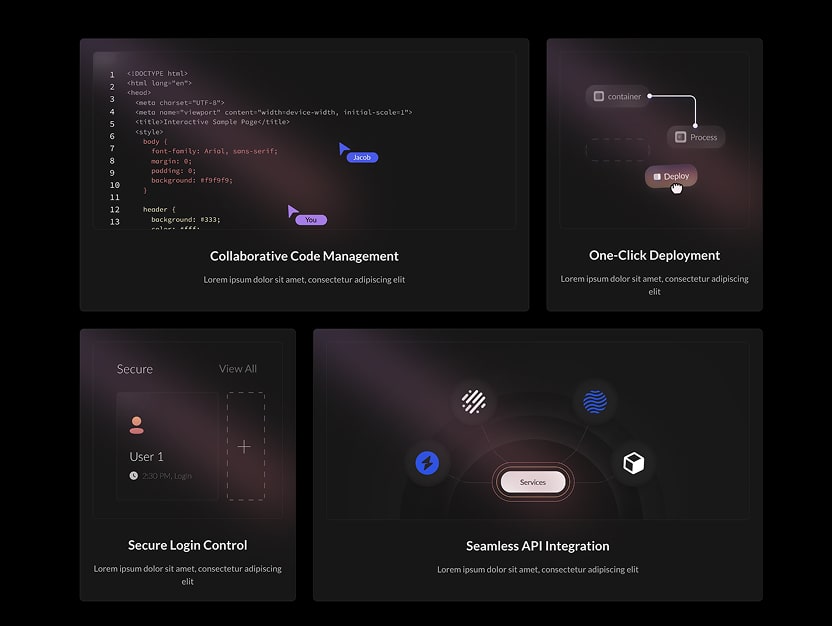Click the square icon inside the container node
The image size is (832, 626).
(x=600, y=96)
